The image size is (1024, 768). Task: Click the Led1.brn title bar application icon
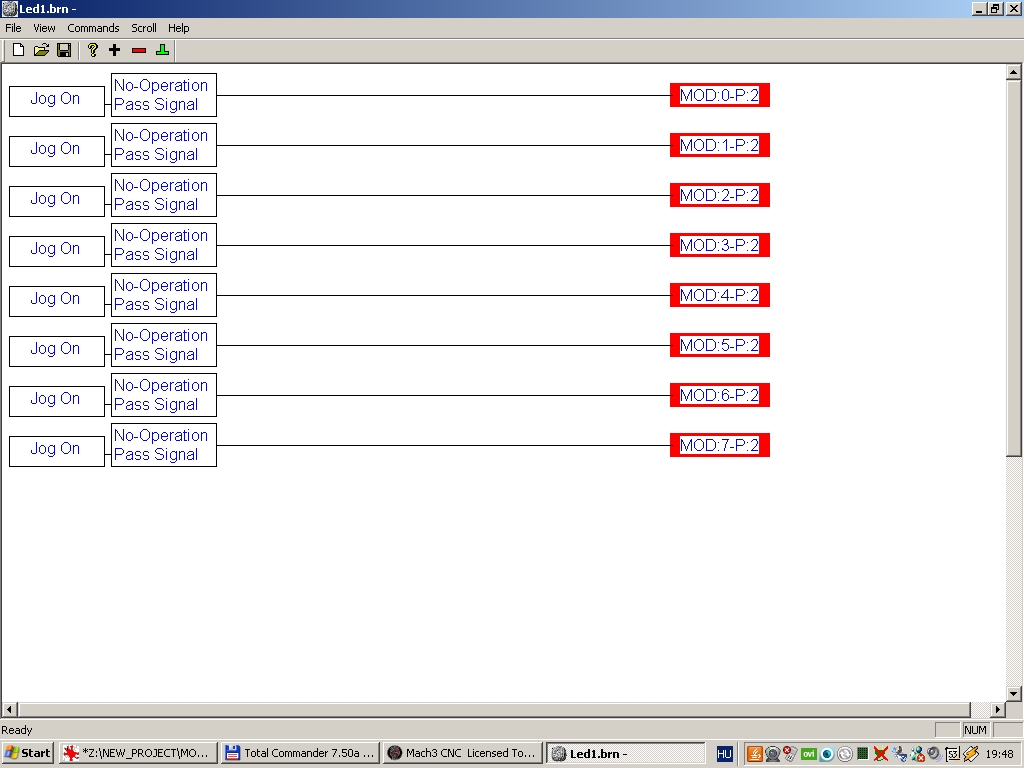pyautogui.click(x=9, y=8)
